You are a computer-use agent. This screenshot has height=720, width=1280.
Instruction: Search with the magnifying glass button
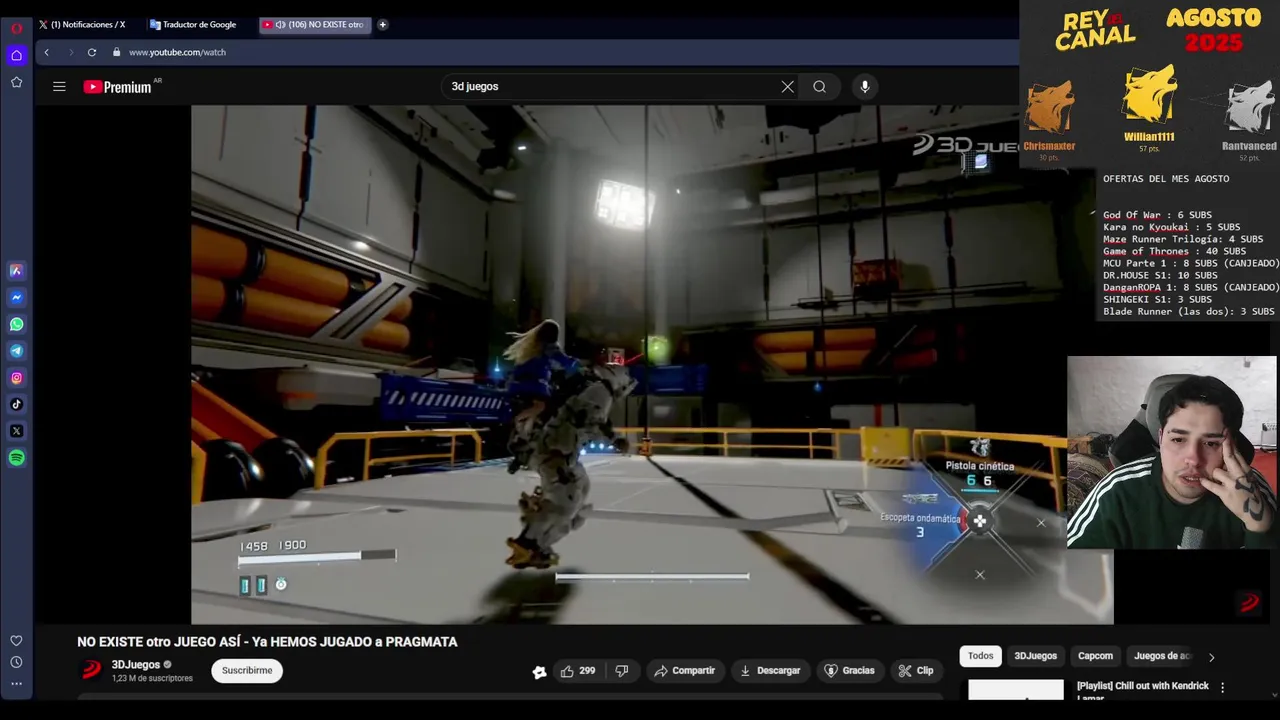click(x=819, y=87)
